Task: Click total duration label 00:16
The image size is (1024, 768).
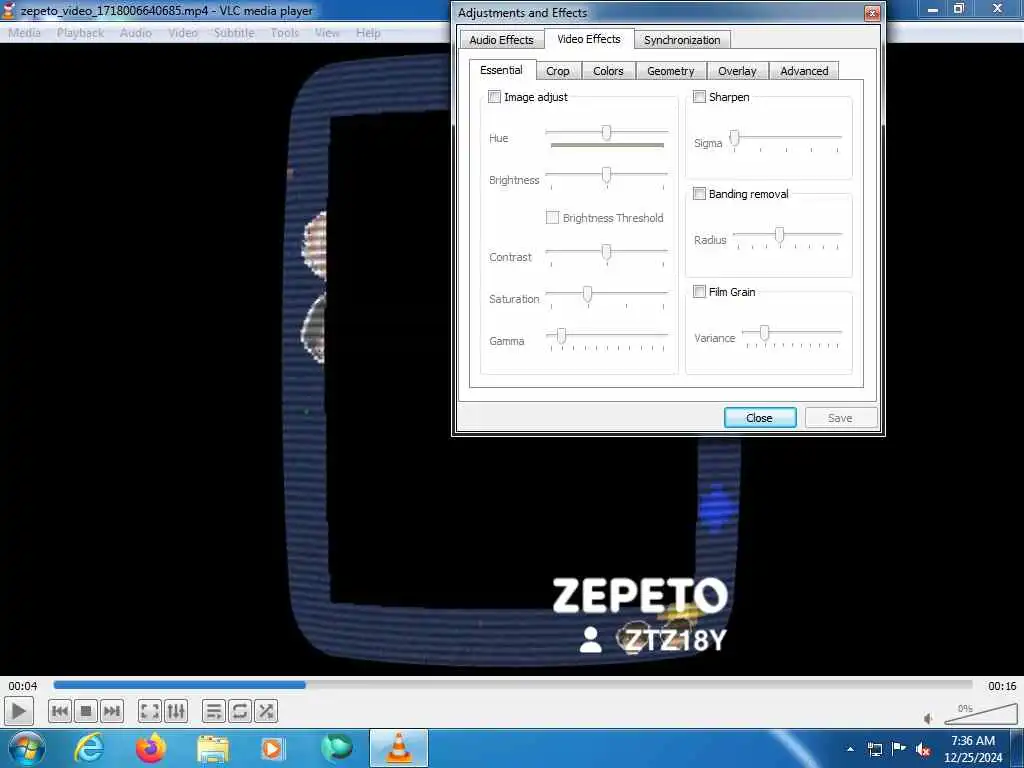Action: pyautogui.click(x=1002, y=686)
